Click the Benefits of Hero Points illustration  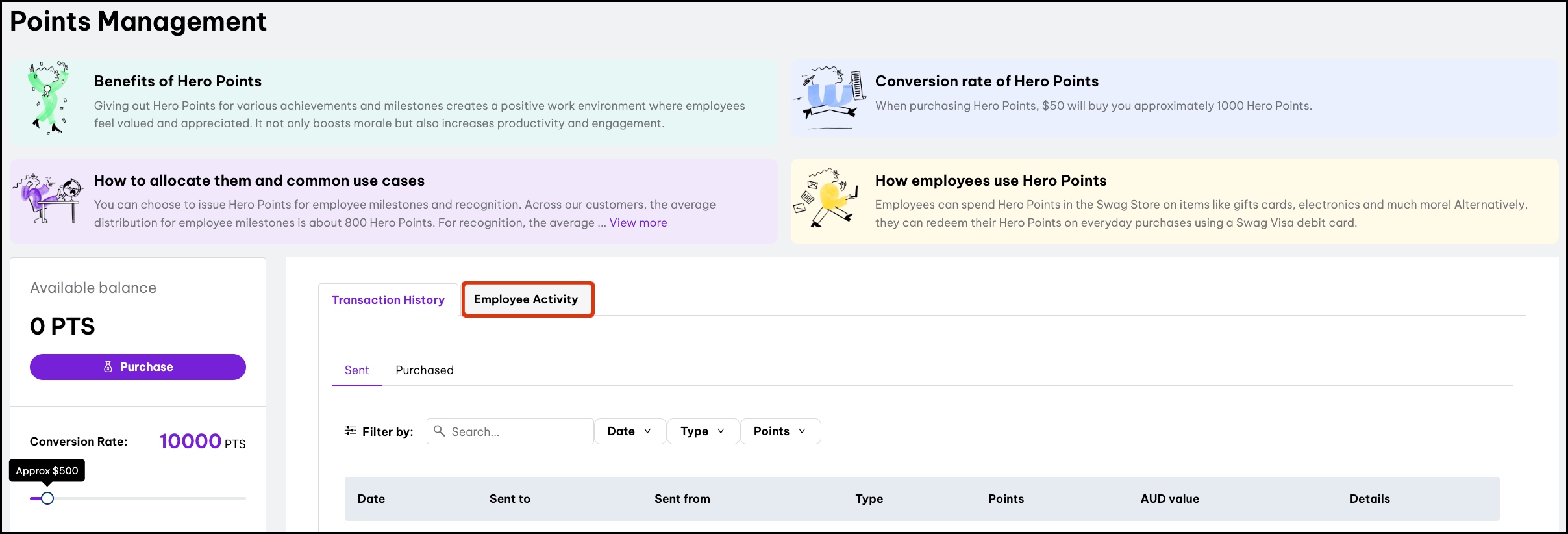pos(49,98)
